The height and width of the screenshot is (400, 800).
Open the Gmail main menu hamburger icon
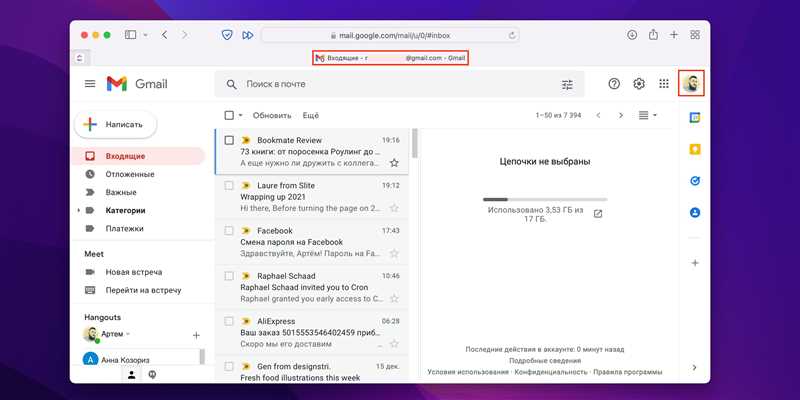[x=90, y=84]
